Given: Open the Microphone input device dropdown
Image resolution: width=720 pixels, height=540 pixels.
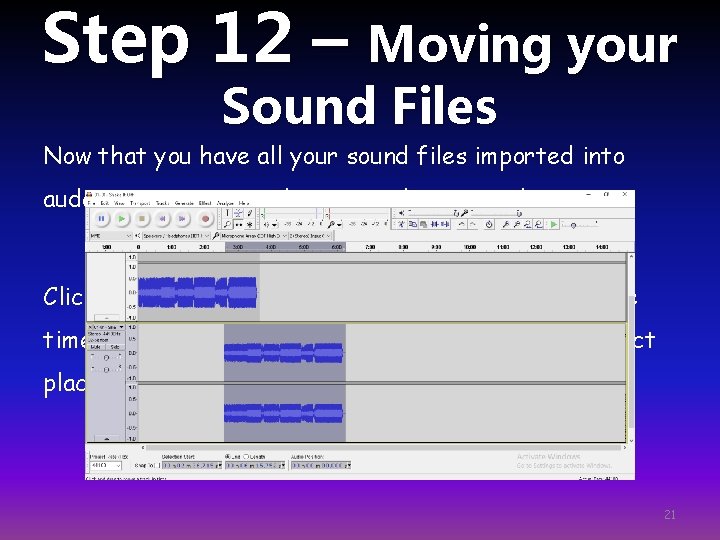Looking at the screenshot, I should coord(253,236).
